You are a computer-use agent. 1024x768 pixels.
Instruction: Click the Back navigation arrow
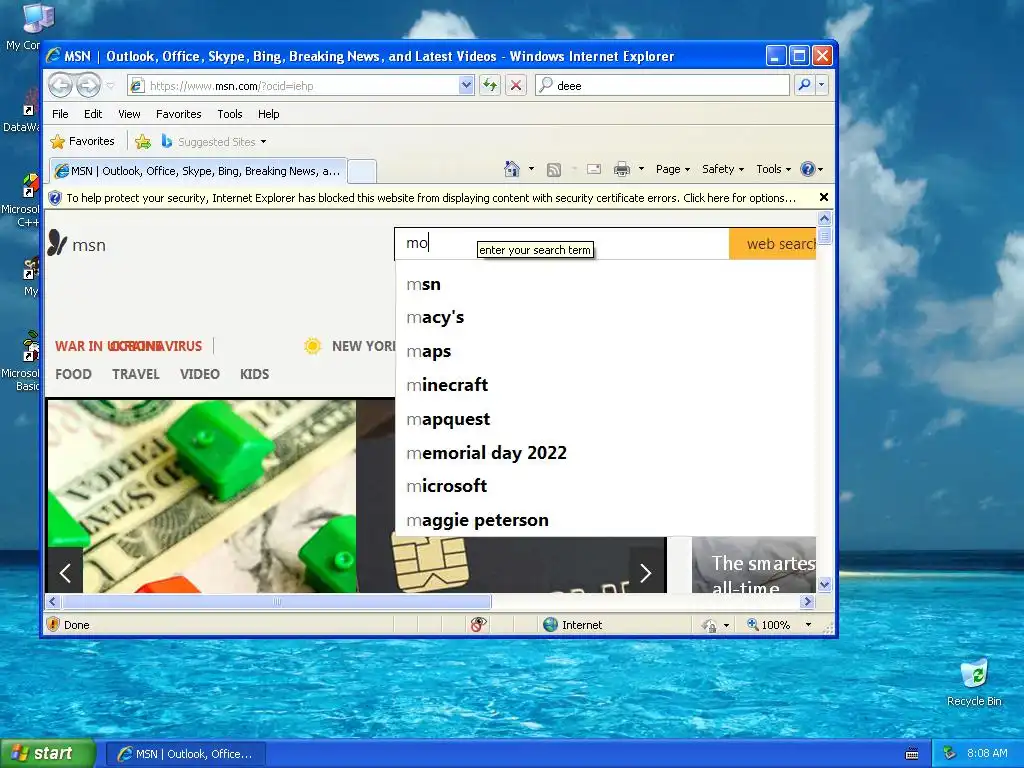tap(60, 85)
